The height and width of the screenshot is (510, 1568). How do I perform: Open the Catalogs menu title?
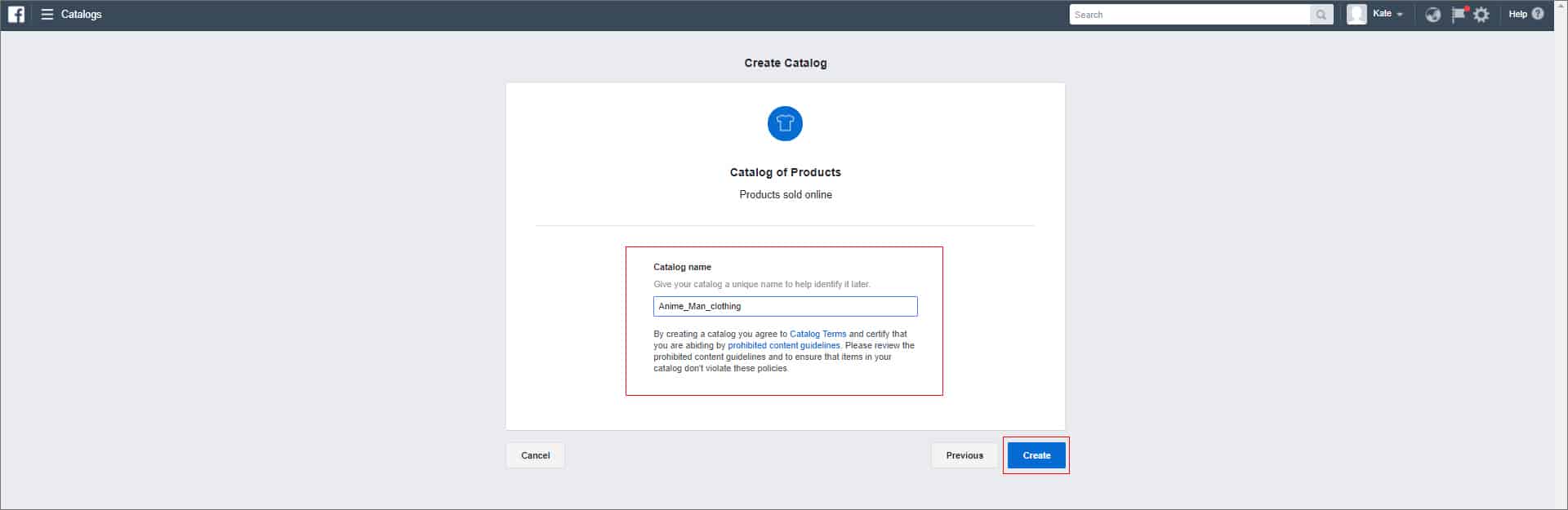[82, 15]
